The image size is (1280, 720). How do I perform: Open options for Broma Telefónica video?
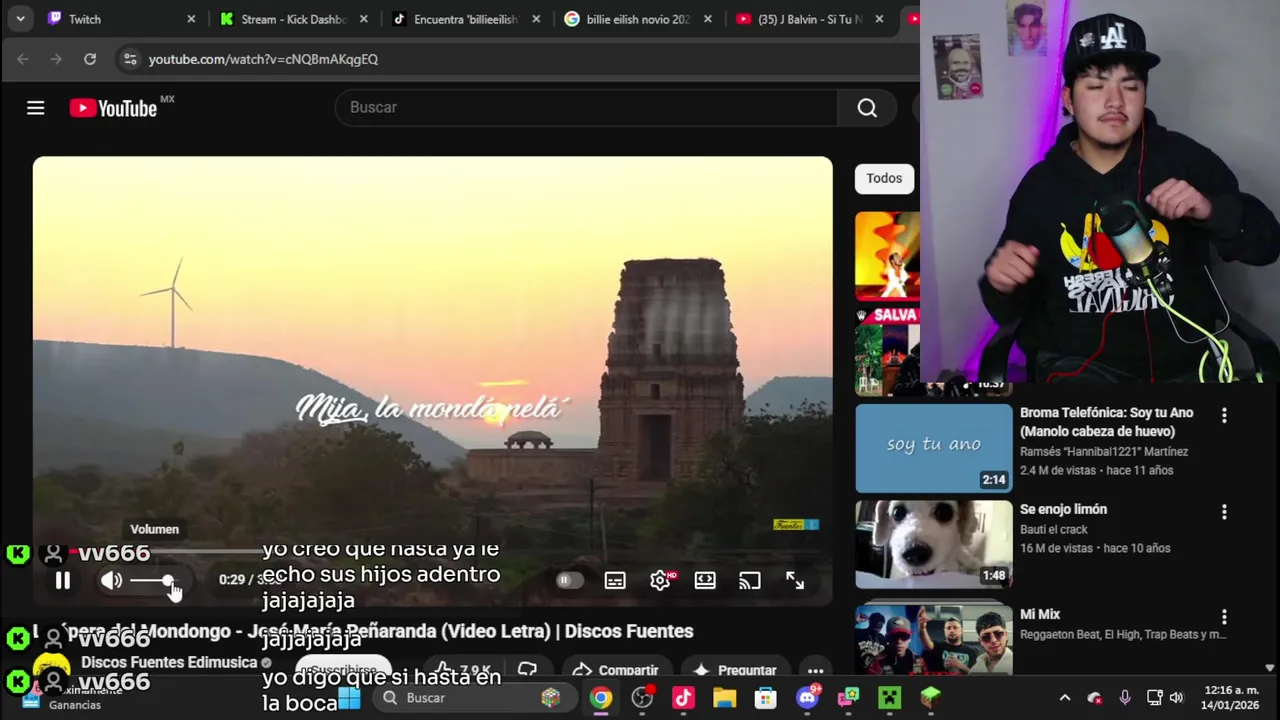click(x=1224, y=415)
